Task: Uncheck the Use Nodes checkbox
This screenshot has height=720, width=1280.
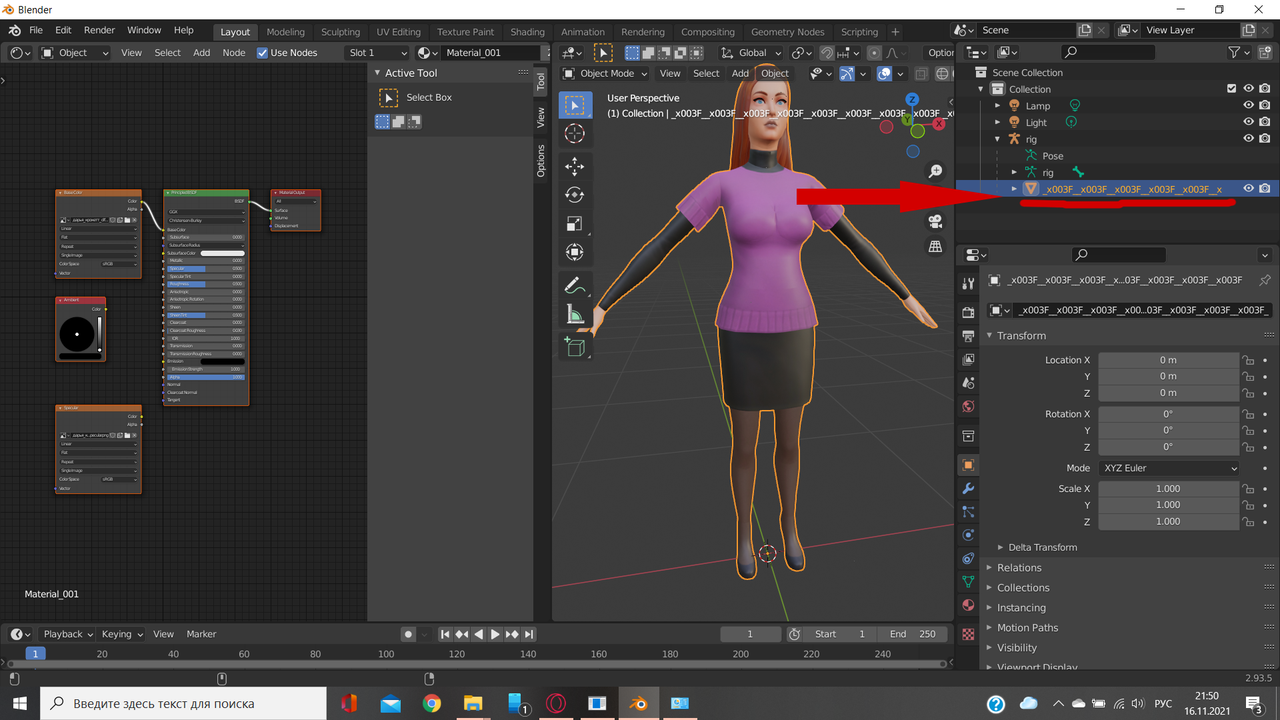Action: [263, 53]
